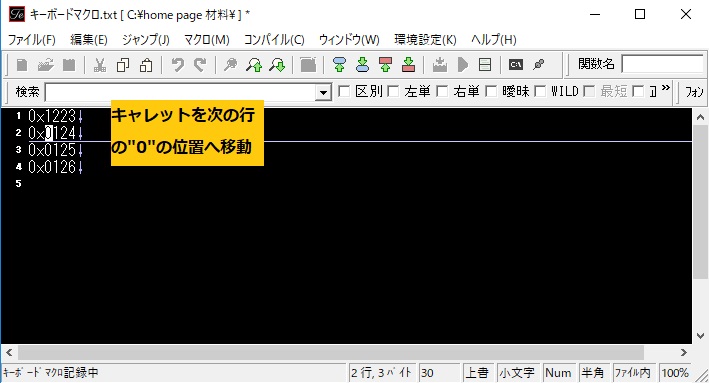Screen dimensions: 709x383
Task: Click the 関数名 input field
Action: [x=662, y=64]
